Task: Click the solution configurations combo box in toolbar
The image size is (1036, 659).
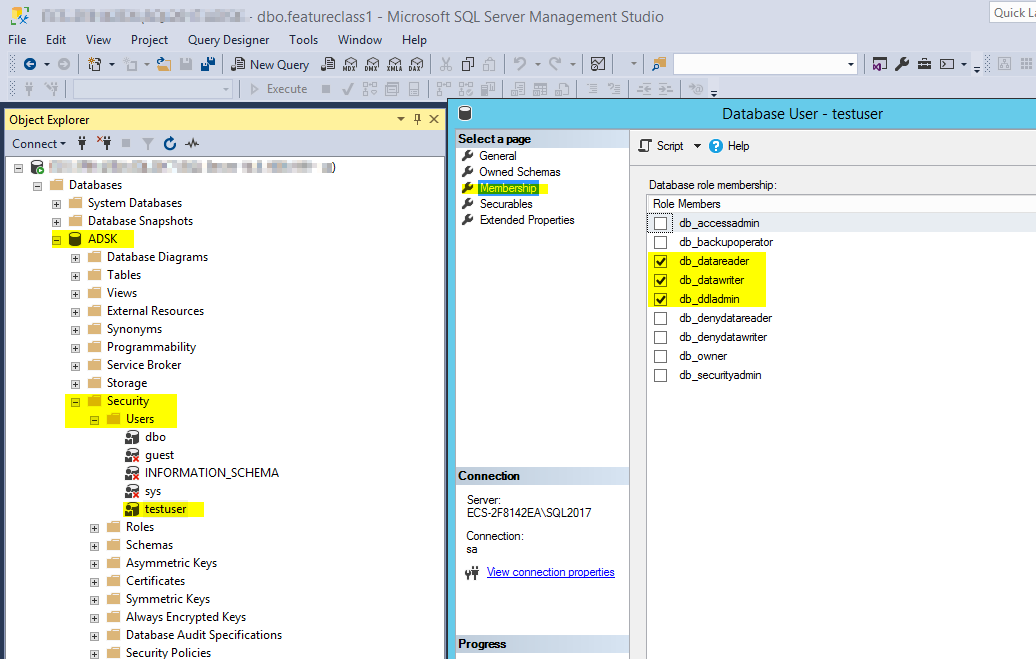Action: click(x=765, y=64)
